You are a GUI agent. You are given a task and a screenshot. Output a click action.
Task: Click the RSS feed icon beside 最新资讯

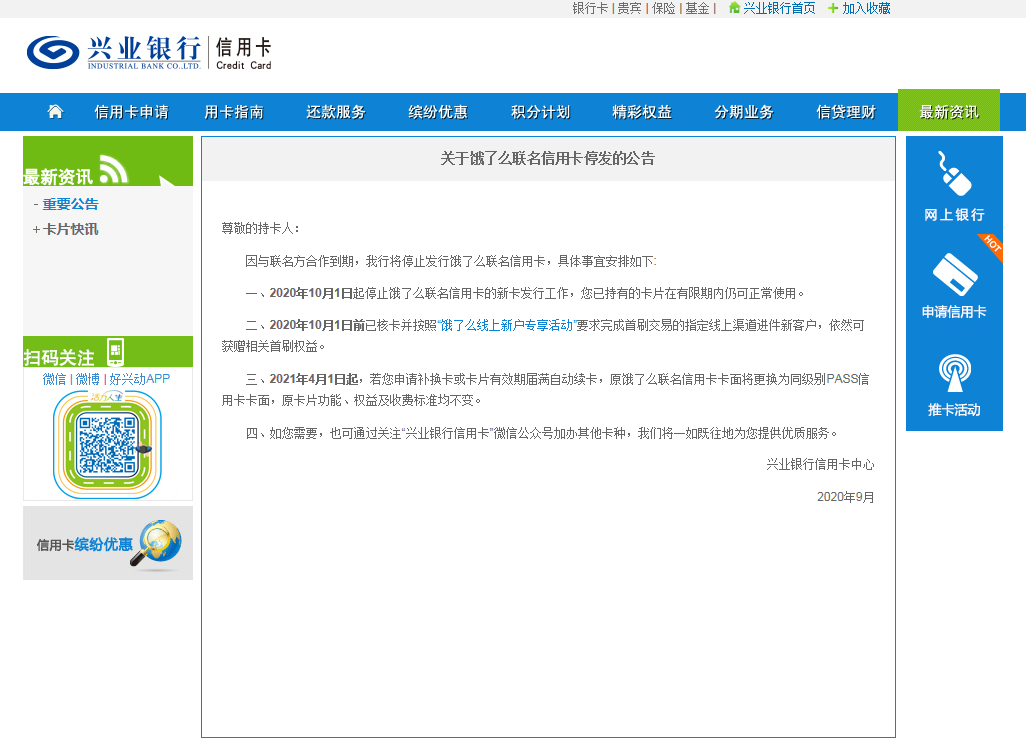click(x=114, y=169)
